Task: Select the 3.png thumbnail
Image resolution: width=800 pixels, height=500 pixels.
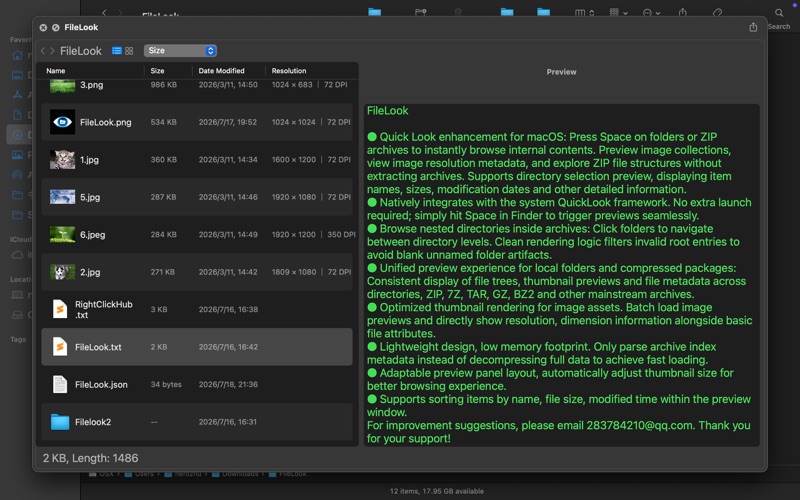Action: click(62, 85)
